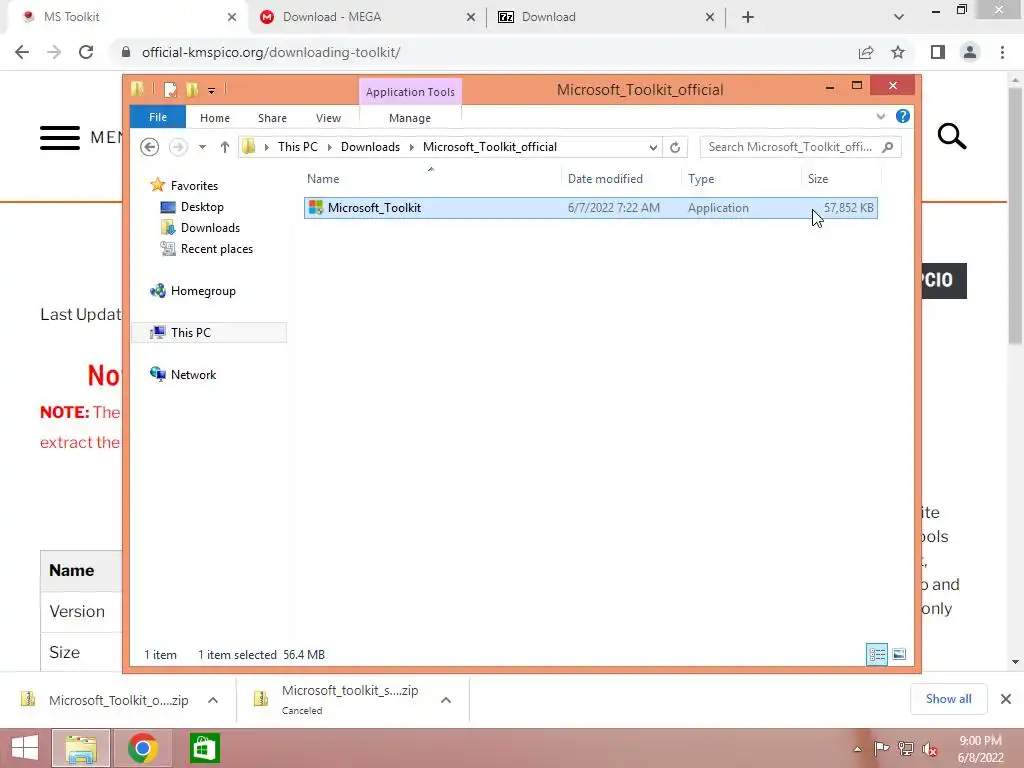
Task: Expand address bar history dropdown
Action: (x=653, y=147)
